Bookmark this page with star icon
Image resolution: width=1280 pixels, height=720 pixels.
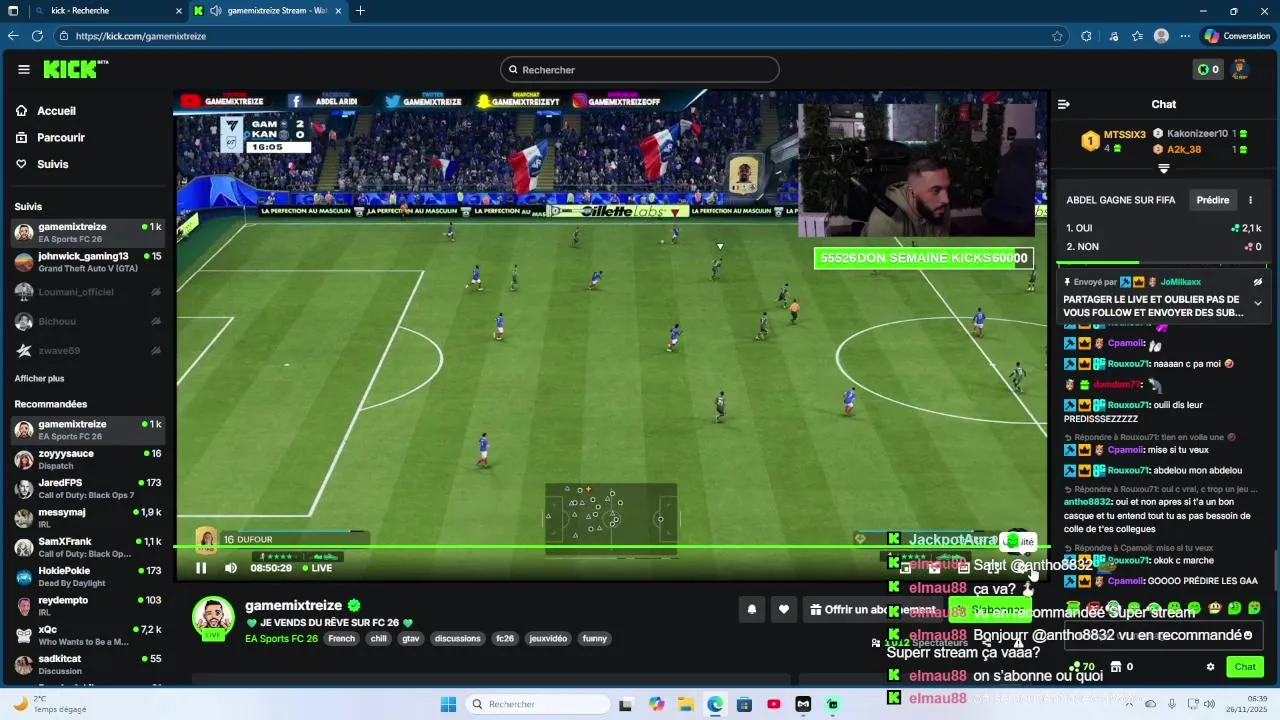tap(1057, 36)
